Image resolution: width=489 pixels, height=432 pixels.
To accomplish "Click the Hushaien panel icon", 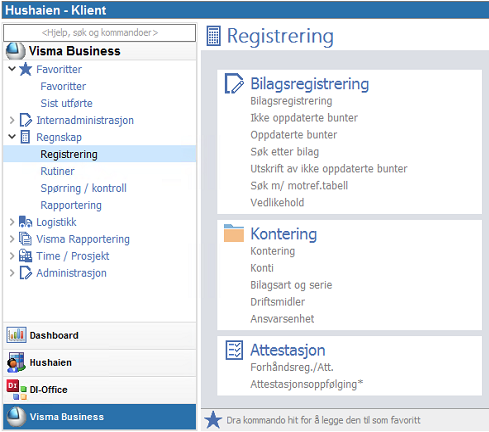I will coord(16,362).
